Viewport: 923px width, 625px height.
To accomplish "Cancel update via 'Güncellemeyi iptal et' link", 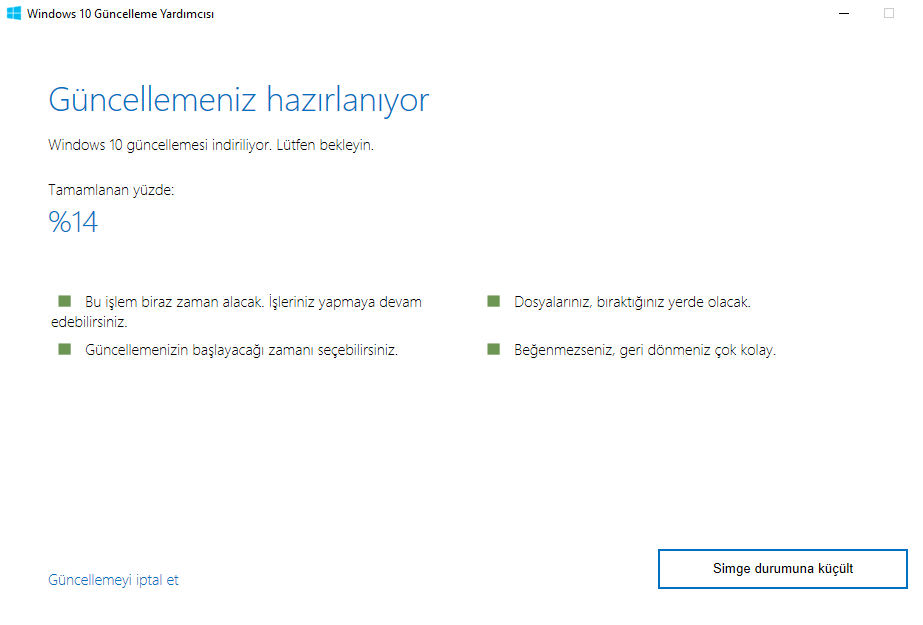I will click(x=113, y=580).
